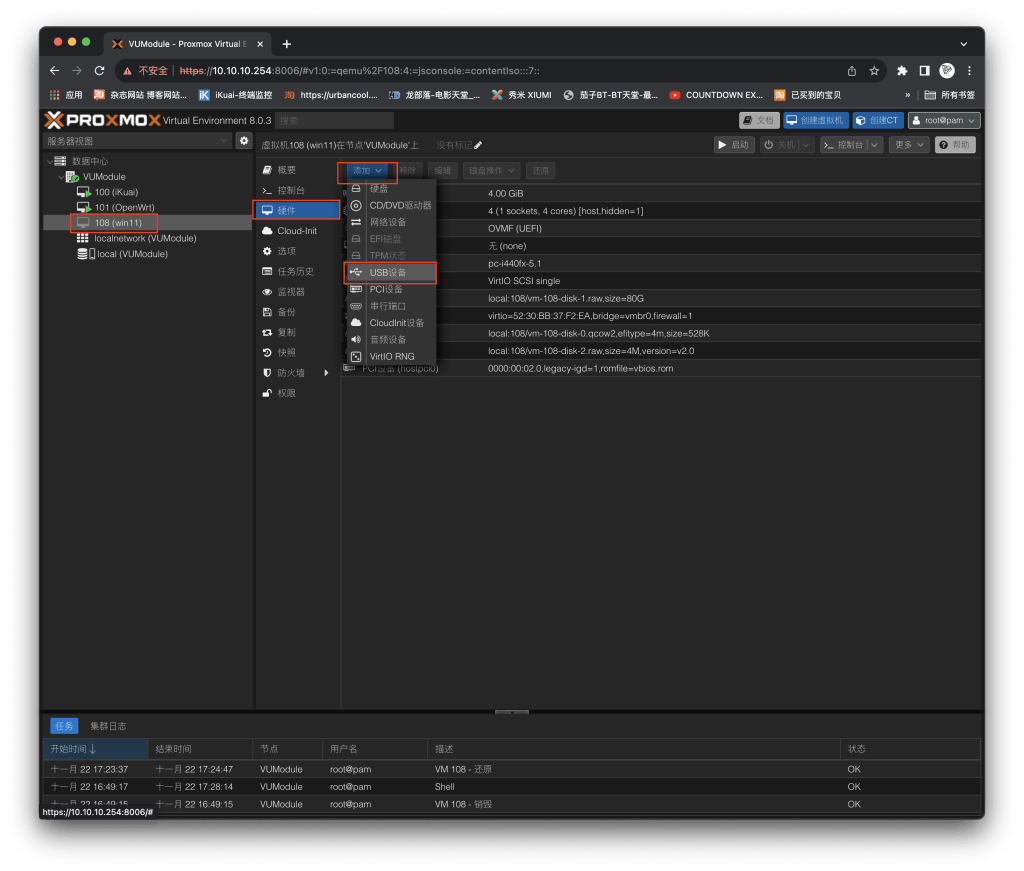Open the 硬件 hardware tab

tap(294, 210)
